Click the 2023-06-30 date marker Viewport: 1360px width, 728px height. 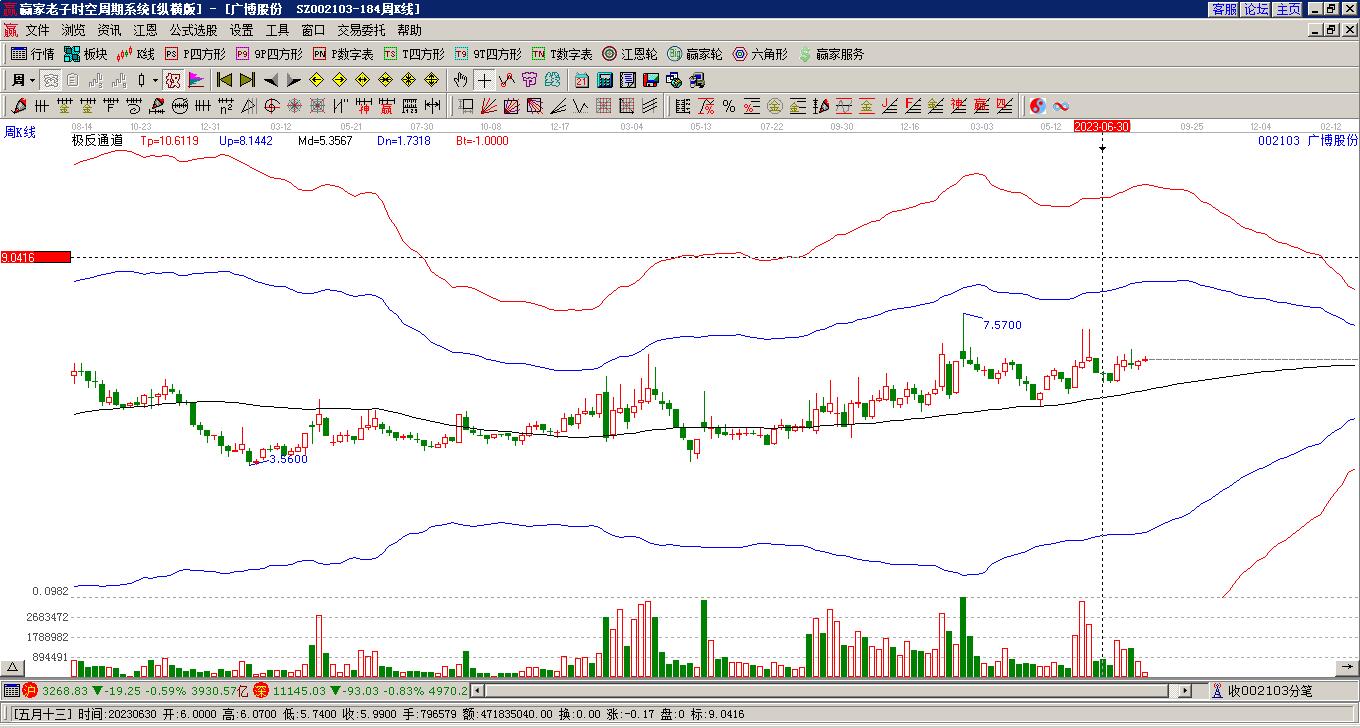(1102, 126)
